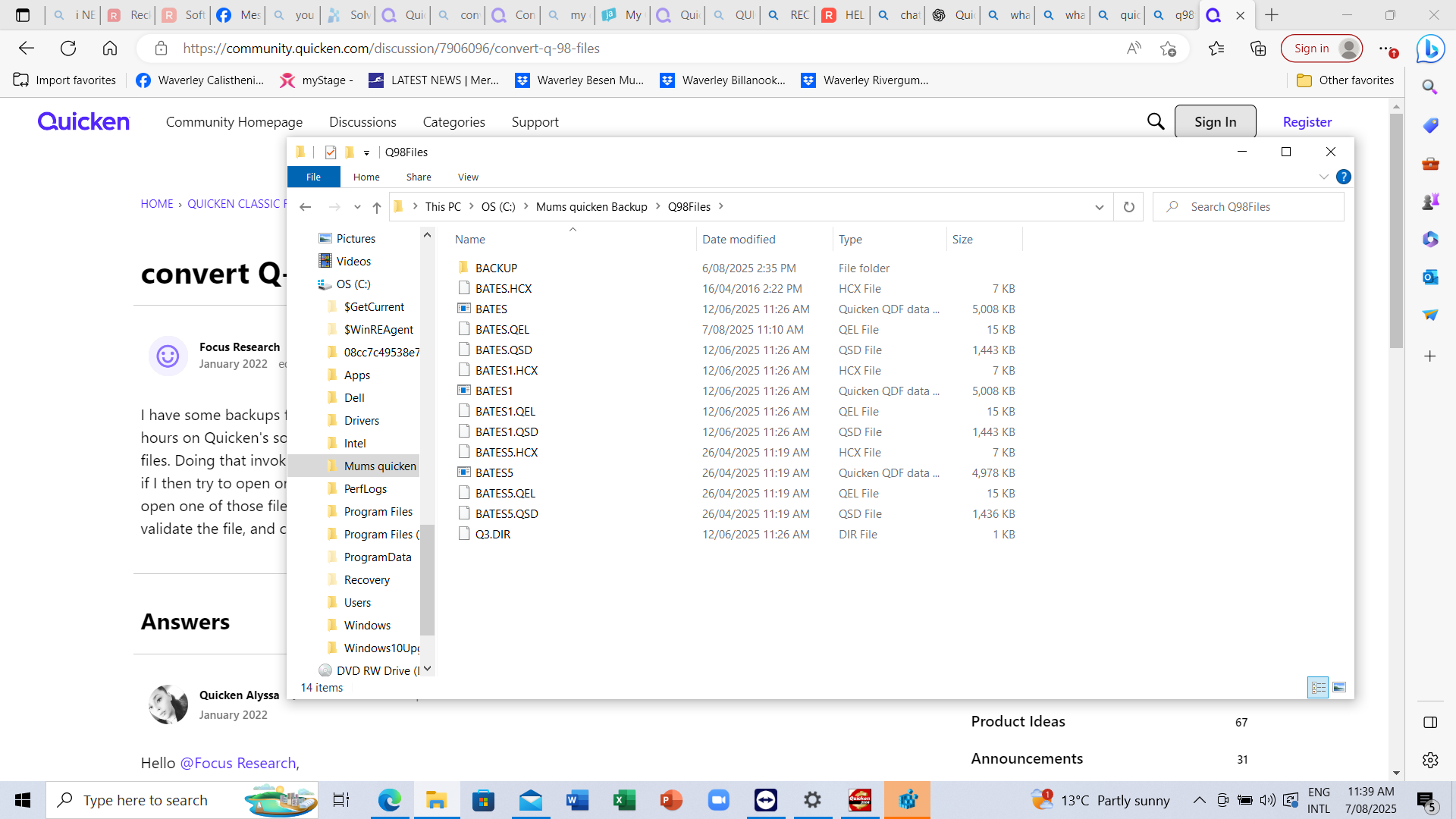This screenshot has width=1456, height=819.
Task: Open Community Homepage link
Action: click(234, 122)
